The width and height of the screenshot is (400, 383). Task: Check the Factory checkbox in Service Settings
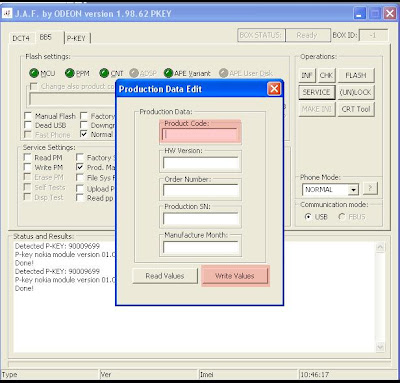80,157
